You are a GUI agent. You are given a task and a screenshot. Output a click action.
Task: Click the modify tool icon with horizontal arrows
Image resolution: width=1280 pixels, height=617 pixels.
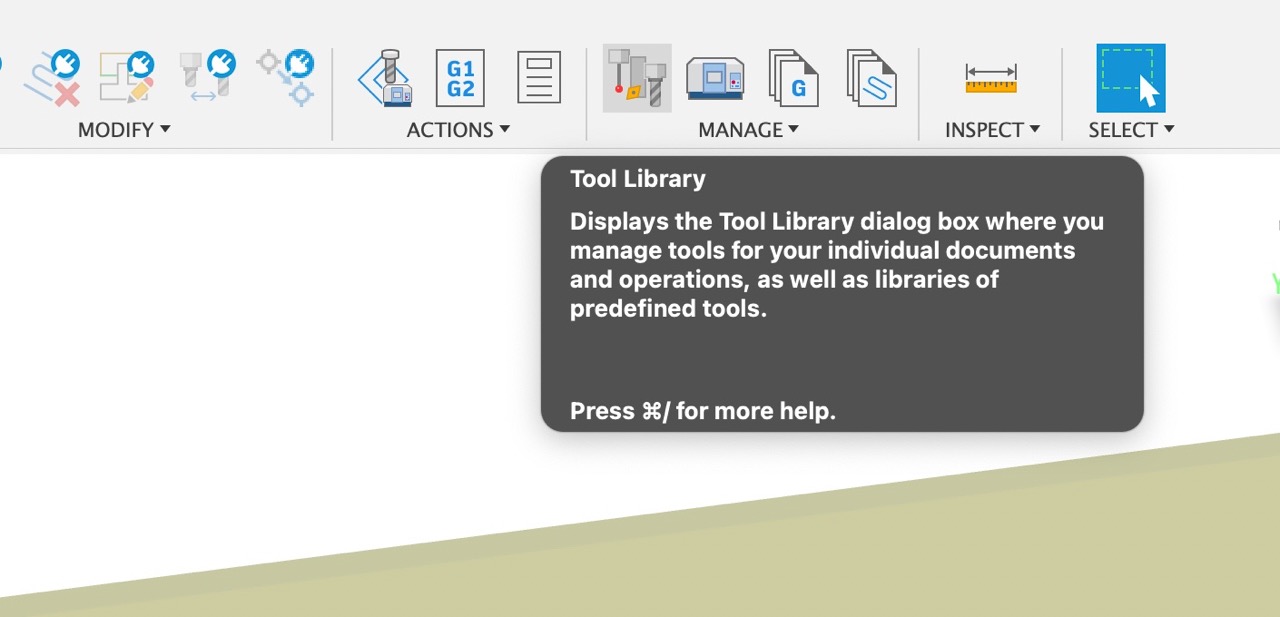207,78
